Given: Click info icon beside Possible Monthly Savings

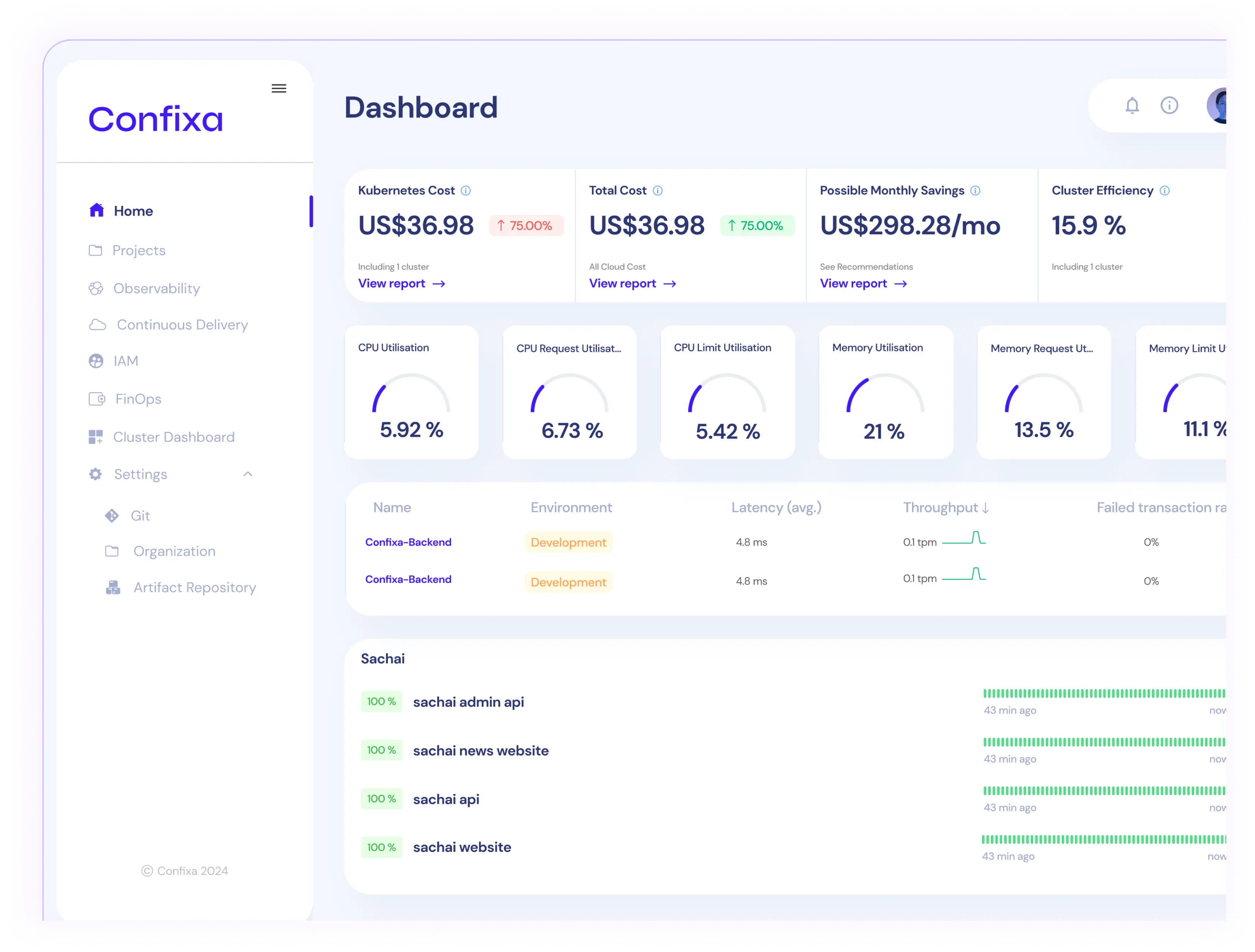Looking at the screenshot, I should point(975,190).
